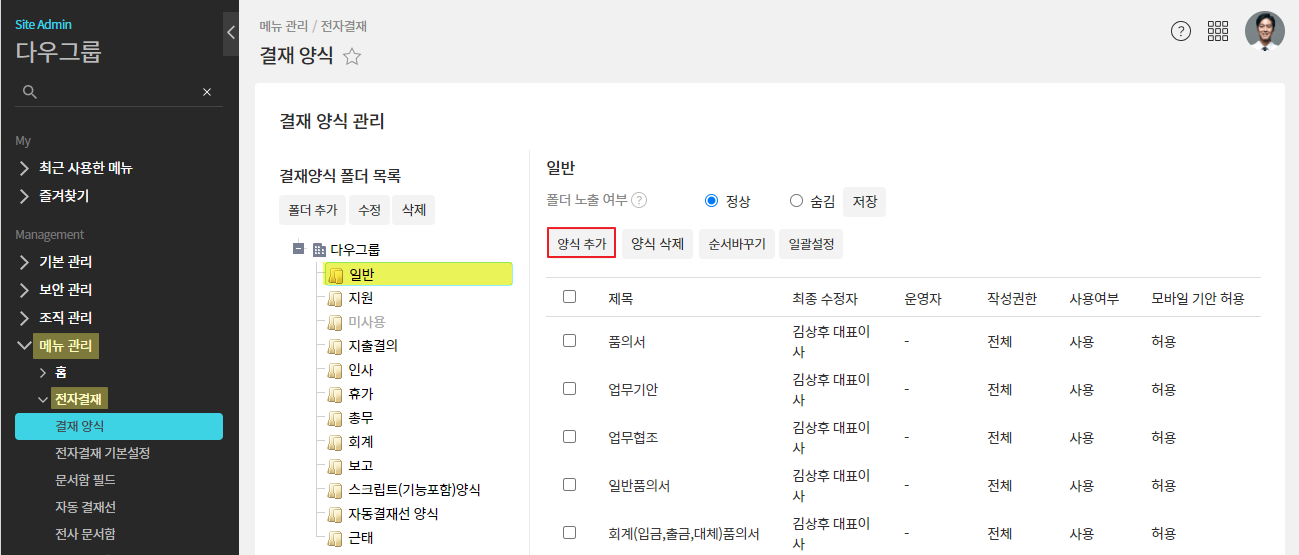The width and height of the screenshot is (1299, 555).
Task: Open the 자동 결재선 menu item
Action: pyautogui.click(x=86, y=508)
